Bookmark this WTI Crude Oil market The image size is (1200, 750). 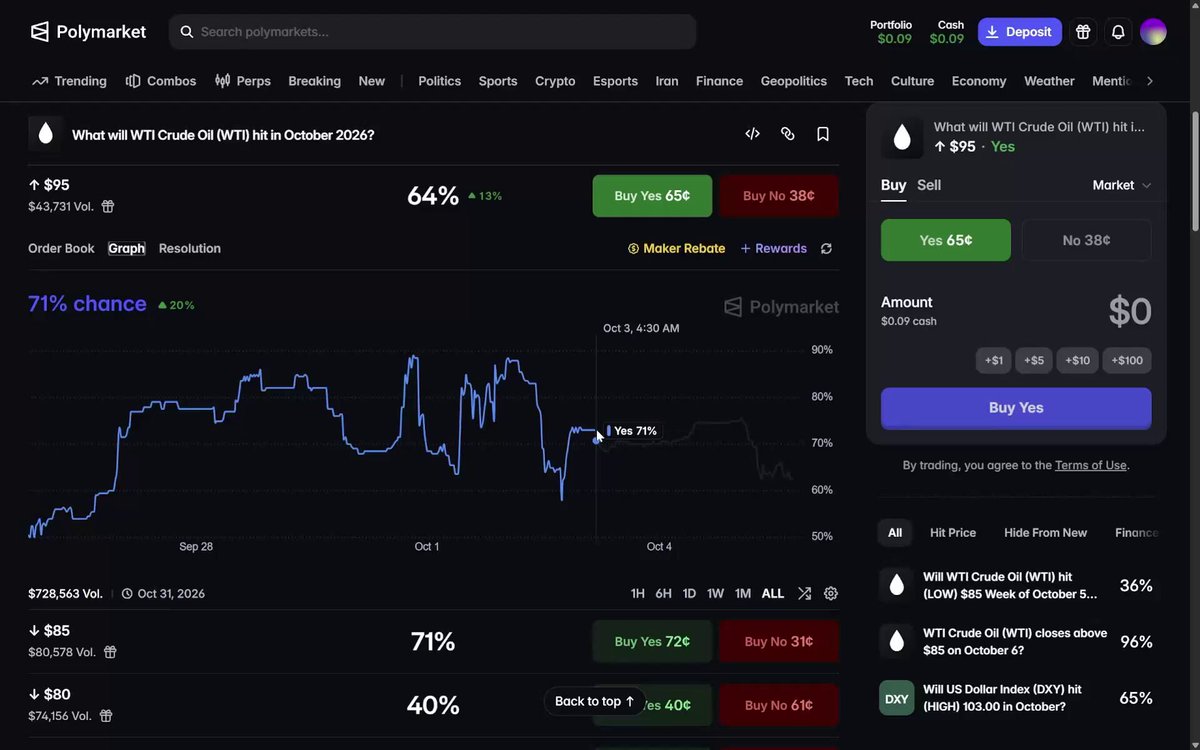(x=823, y=134)
